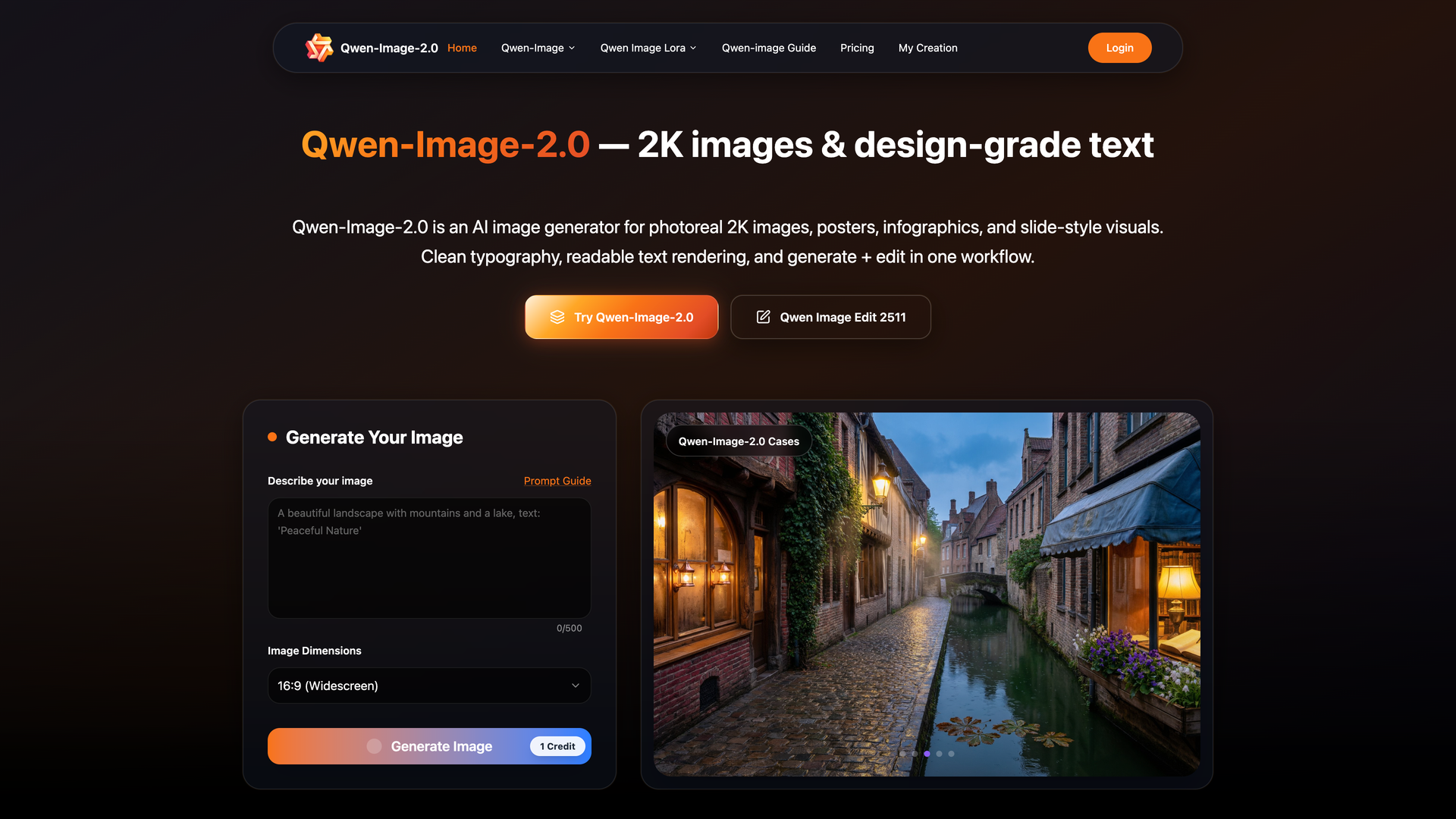
Task: Click the Qwen-Image-2.0 logo icon
Action: tap(318, 48)
